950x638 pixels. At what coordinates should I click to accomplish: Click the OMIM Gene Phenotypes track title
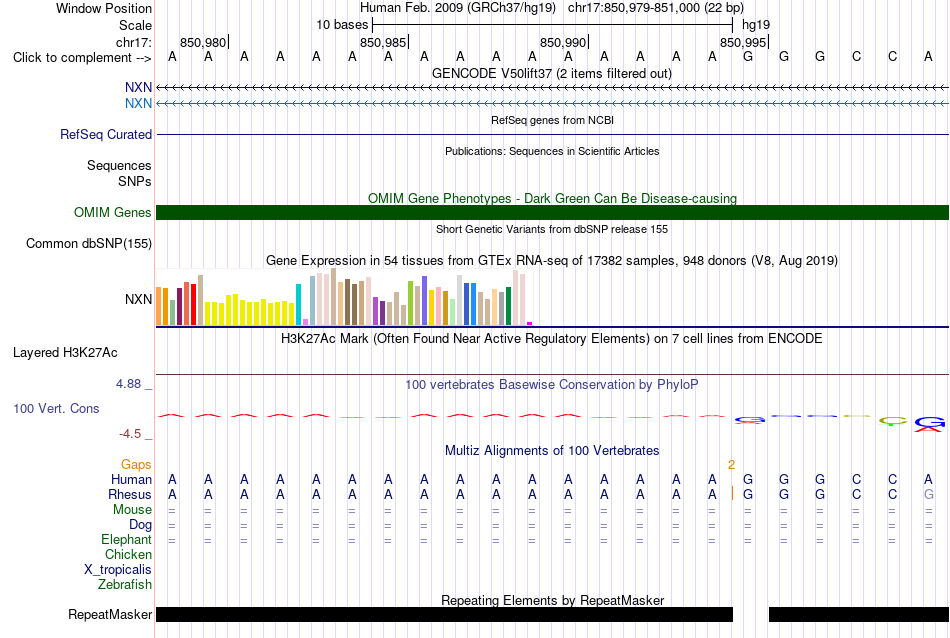pos(552,198)
